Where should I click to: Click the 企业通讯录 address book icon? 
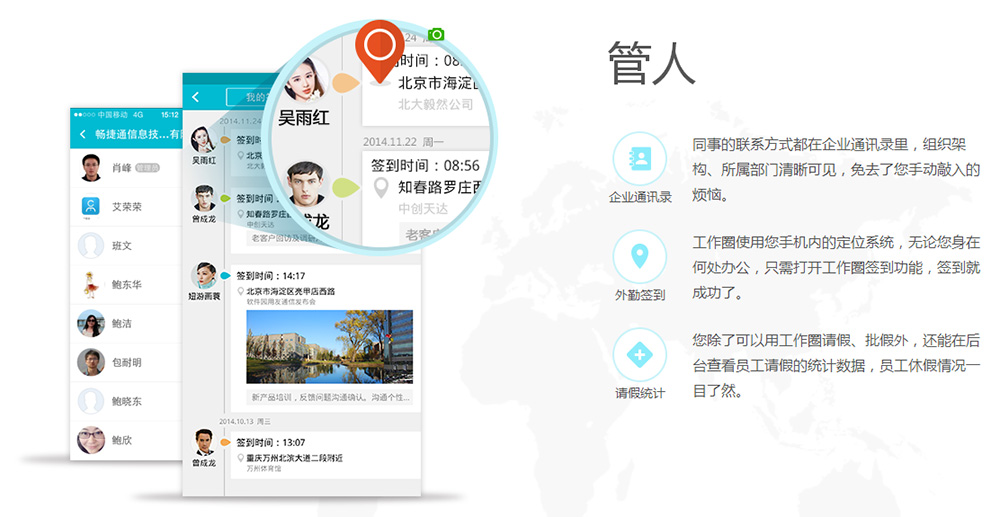coord(639,159)
